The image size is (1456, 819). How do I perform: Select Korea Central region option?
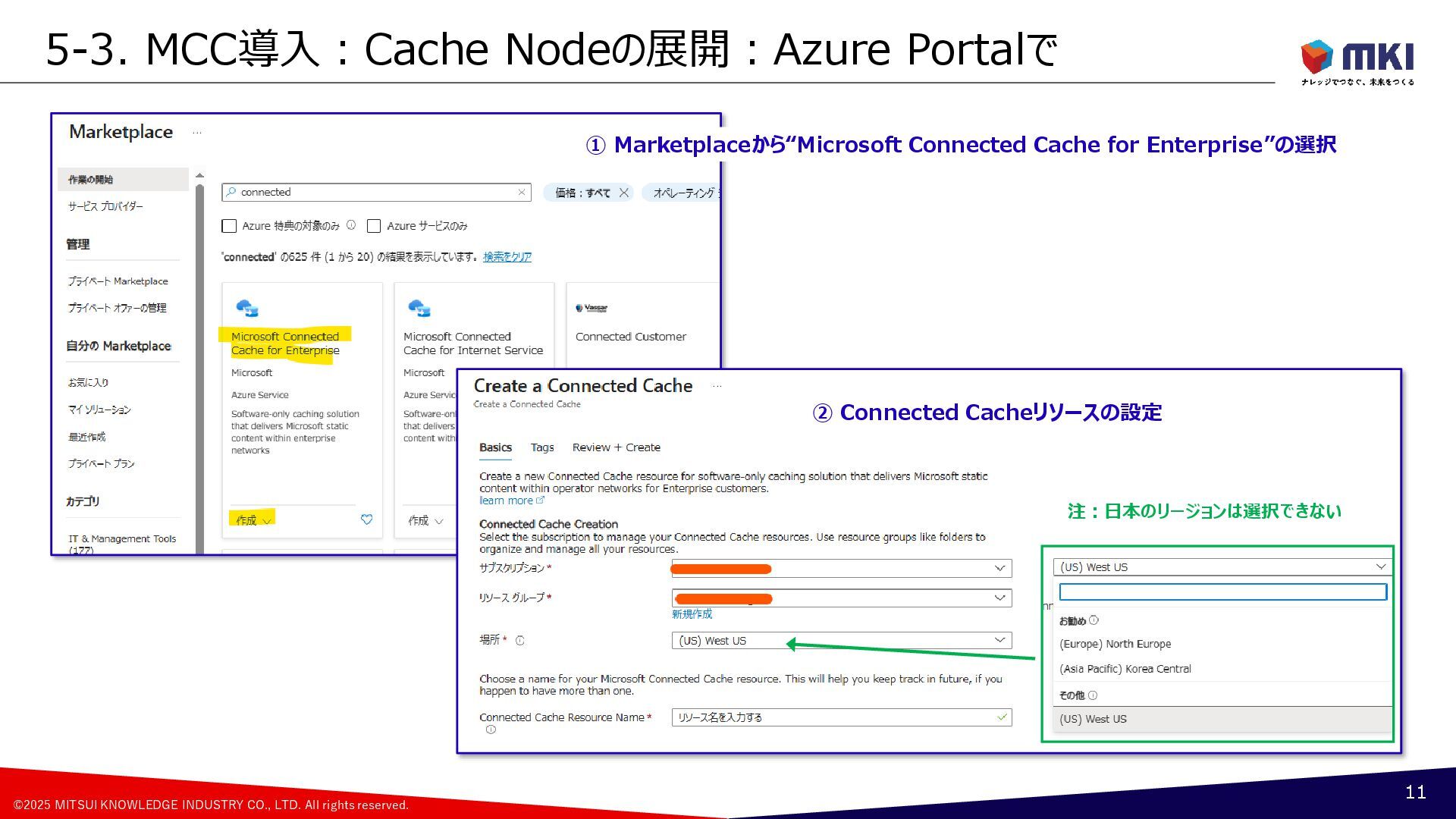tap(1125, 669)
